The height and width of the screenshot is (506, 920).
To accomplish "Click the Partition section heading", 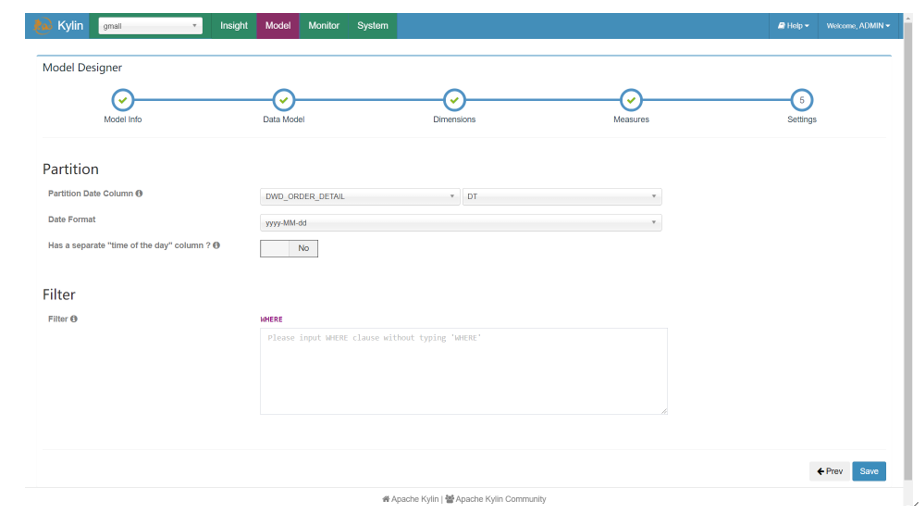I will (x=70, y=169).
